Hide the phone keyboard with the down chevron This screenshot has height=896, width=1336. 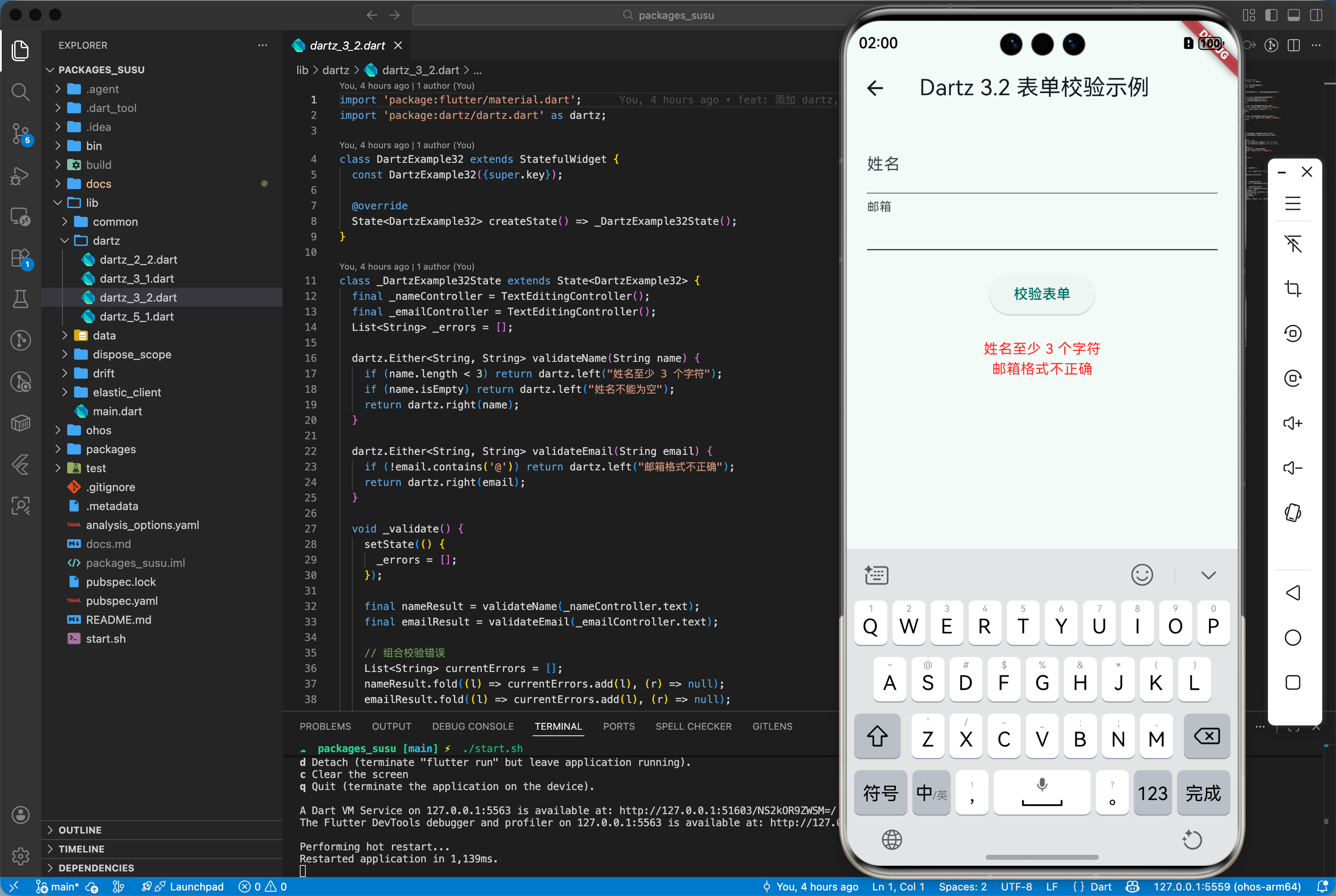click(1209, 575)
